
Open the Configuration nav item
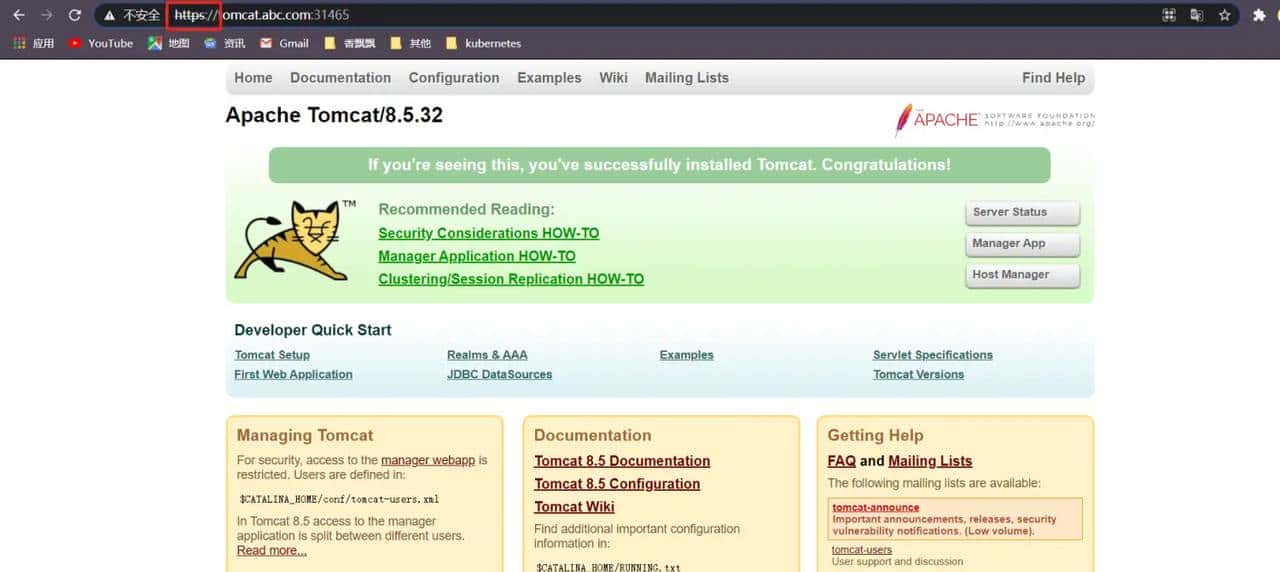(454, 78)
